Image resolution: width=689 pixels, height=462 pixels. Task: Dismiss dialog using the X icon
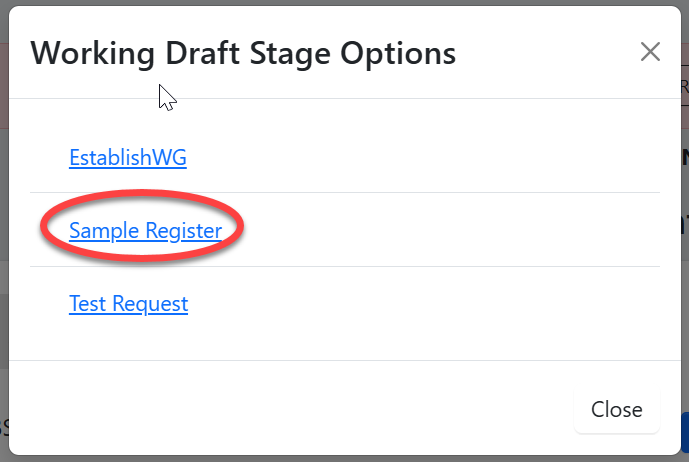tap(650, 52)
